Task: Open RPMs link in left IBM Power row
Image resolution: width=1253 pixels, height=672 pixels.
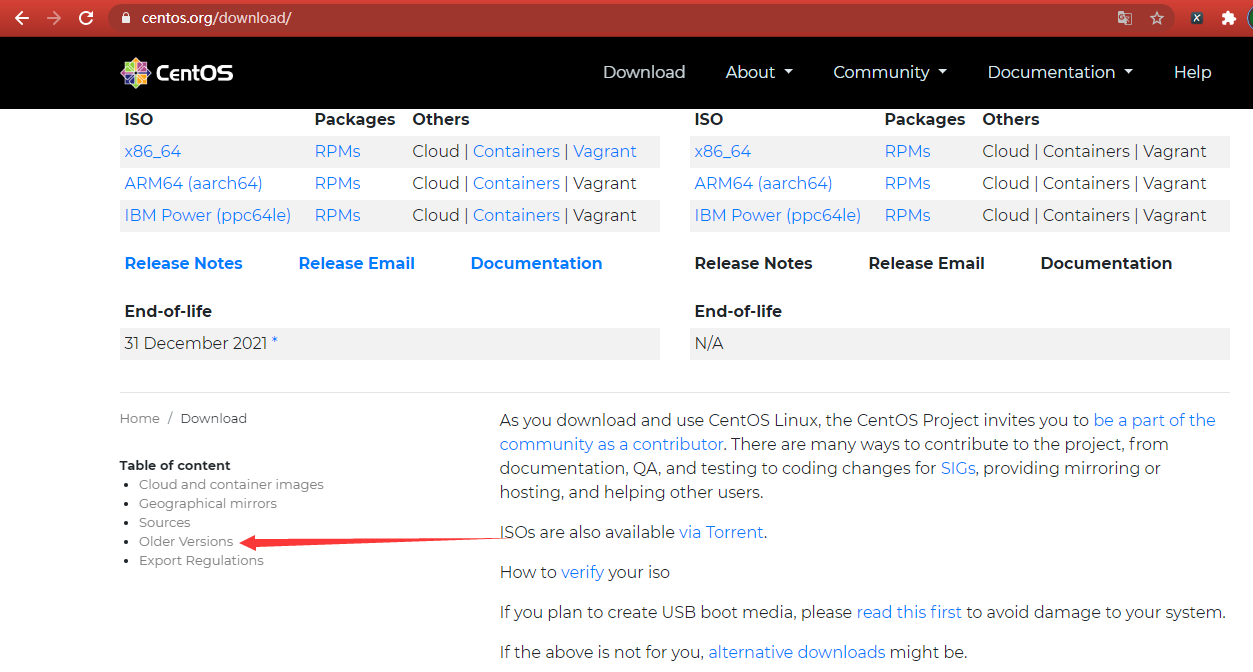Action: tap(337, 215)
